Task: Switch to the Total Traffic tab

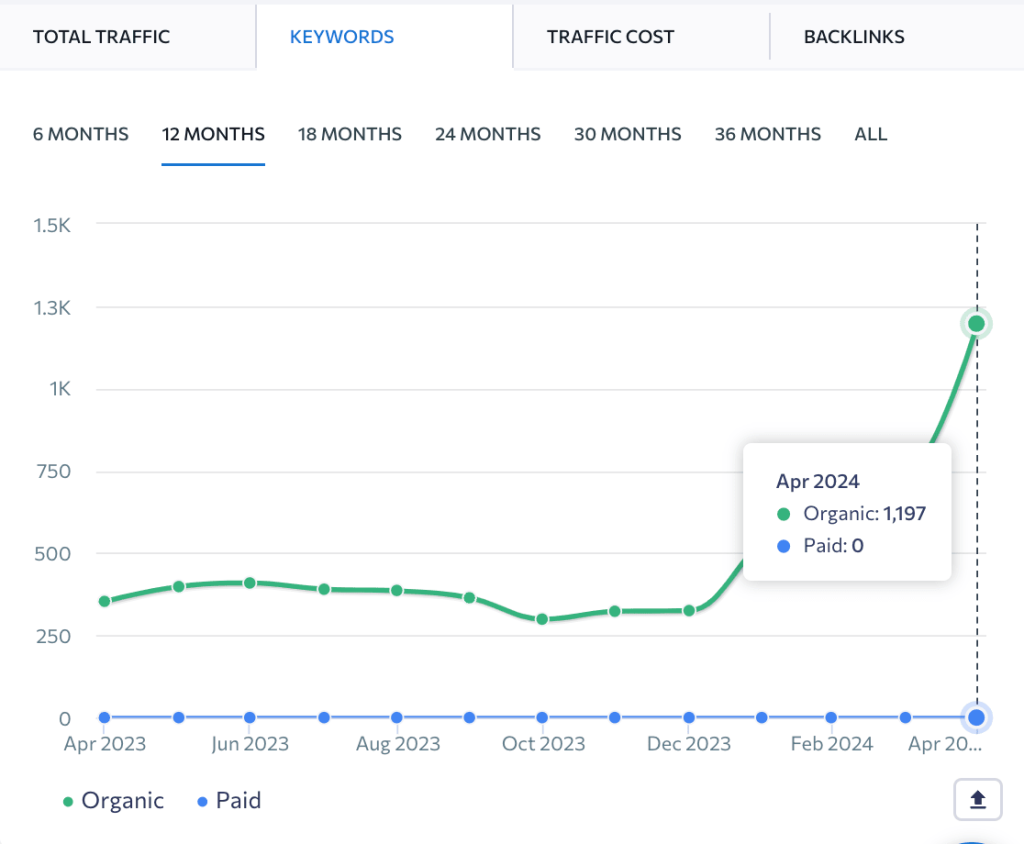Action: point(101,37)
